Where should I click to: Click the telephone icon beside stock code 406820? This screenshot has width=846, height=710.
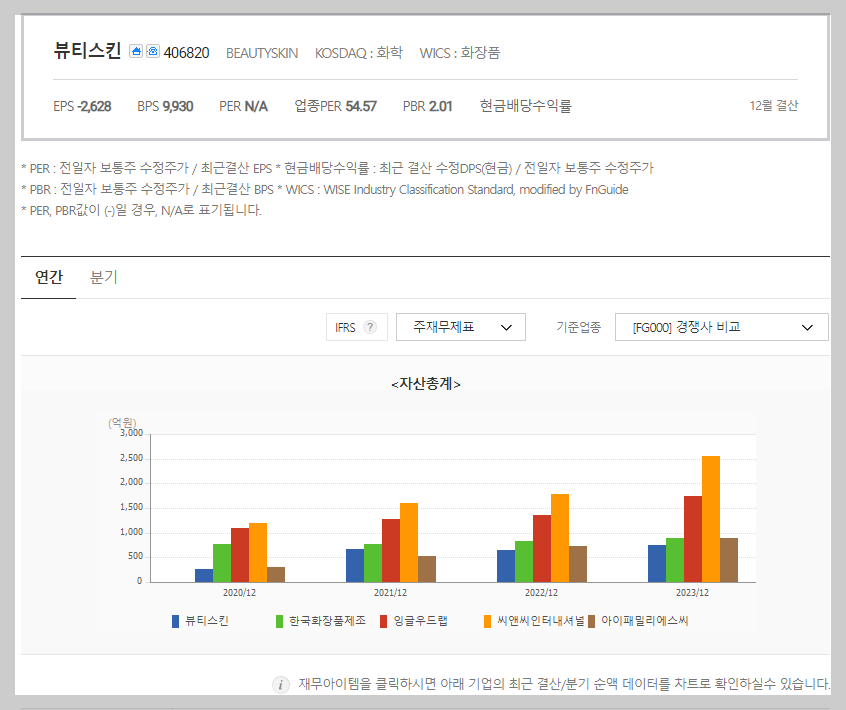click(153, 51)
